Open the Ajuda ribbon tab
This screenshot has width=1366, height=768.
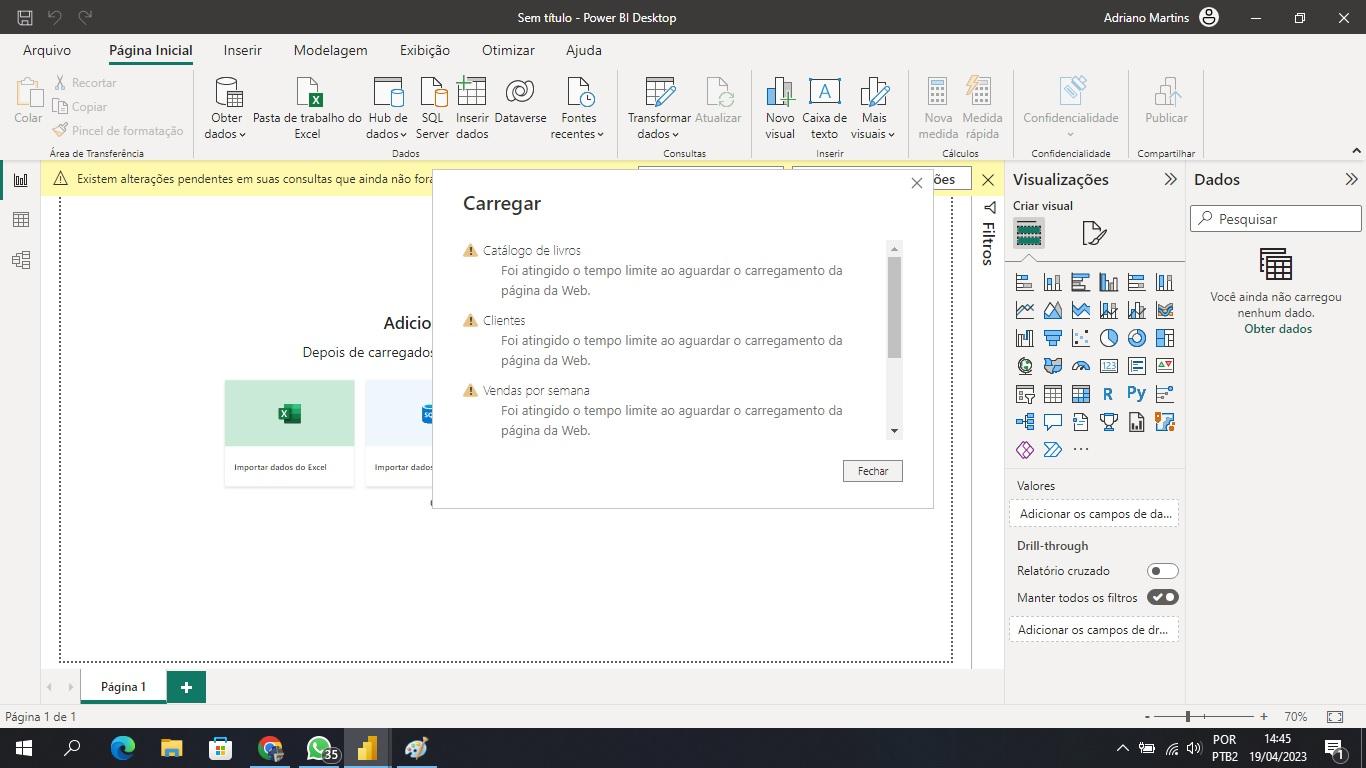[584, 50]
